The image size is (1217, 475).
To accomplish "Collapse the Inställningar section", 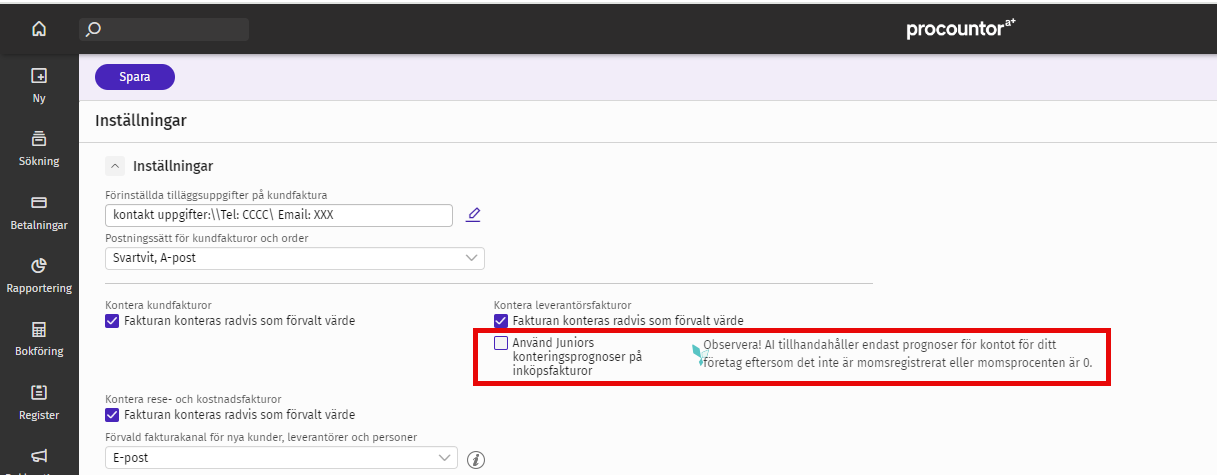I will pyautogui.click(x=115, y=166).
